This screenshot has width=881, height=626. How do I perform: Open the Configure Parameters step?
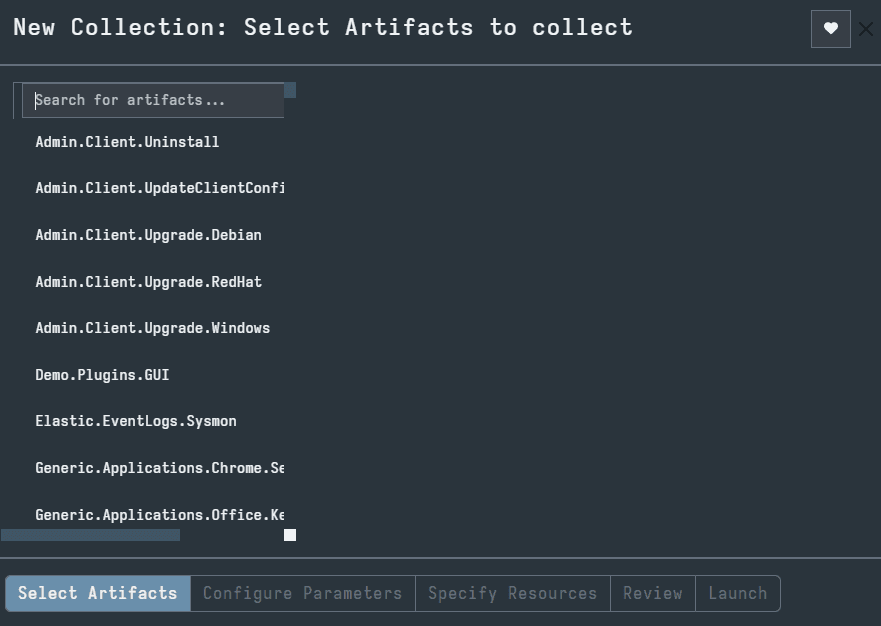(x=302, y=593)
